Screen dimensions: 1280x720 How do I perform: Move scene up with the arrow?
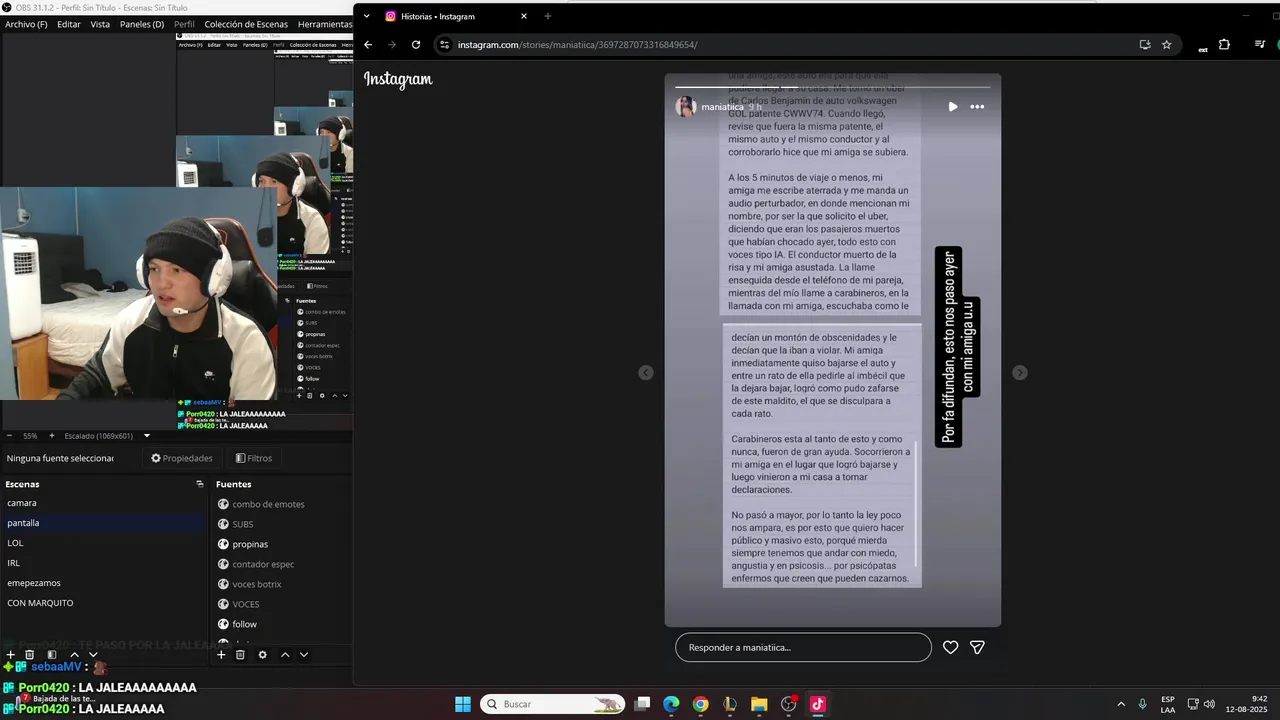click(74, 655)
